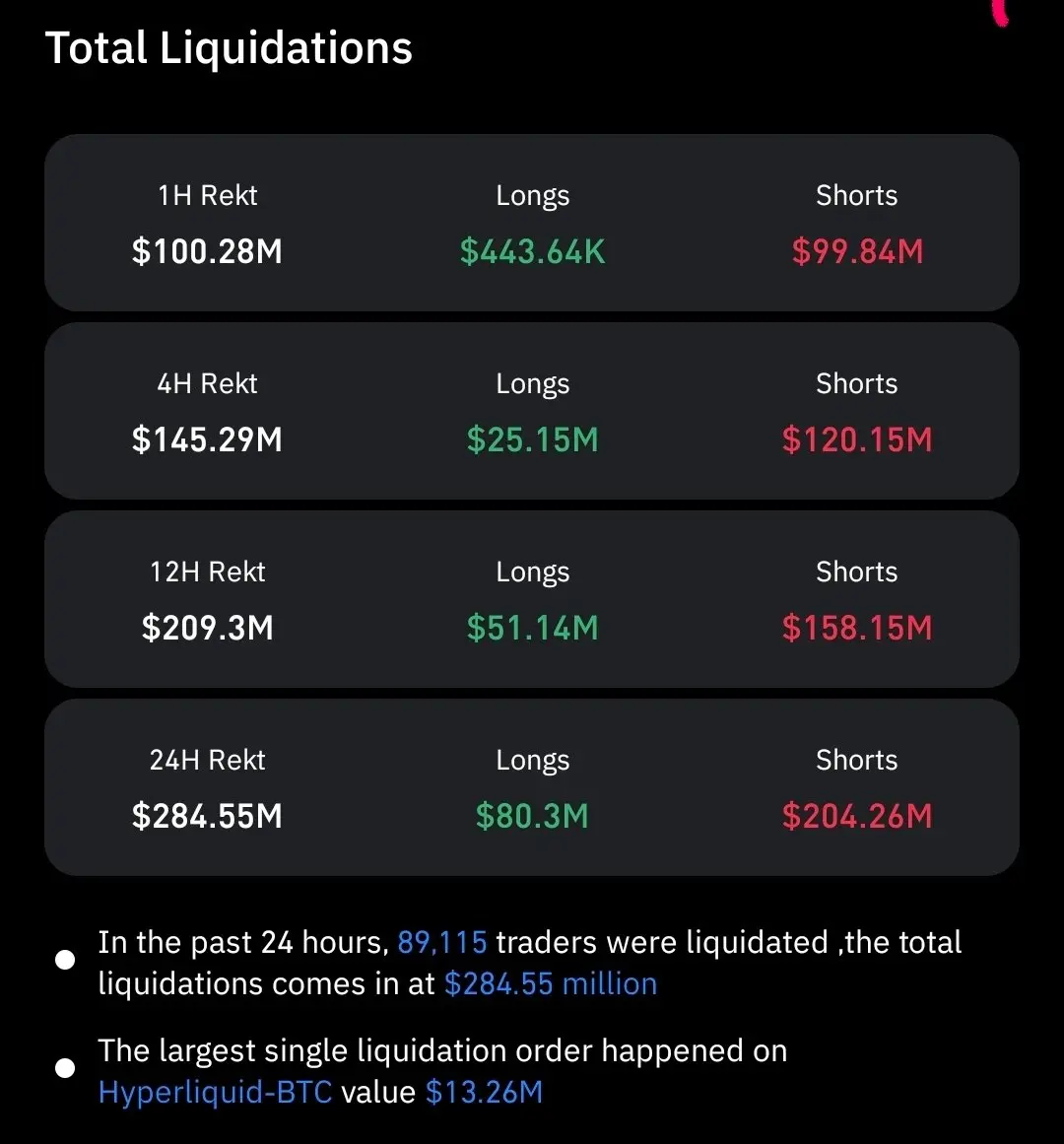This screenshot has width=1064, height=1144.
Task: Select the $13.26M largest liquidation value
Action: coord(484,1092)
